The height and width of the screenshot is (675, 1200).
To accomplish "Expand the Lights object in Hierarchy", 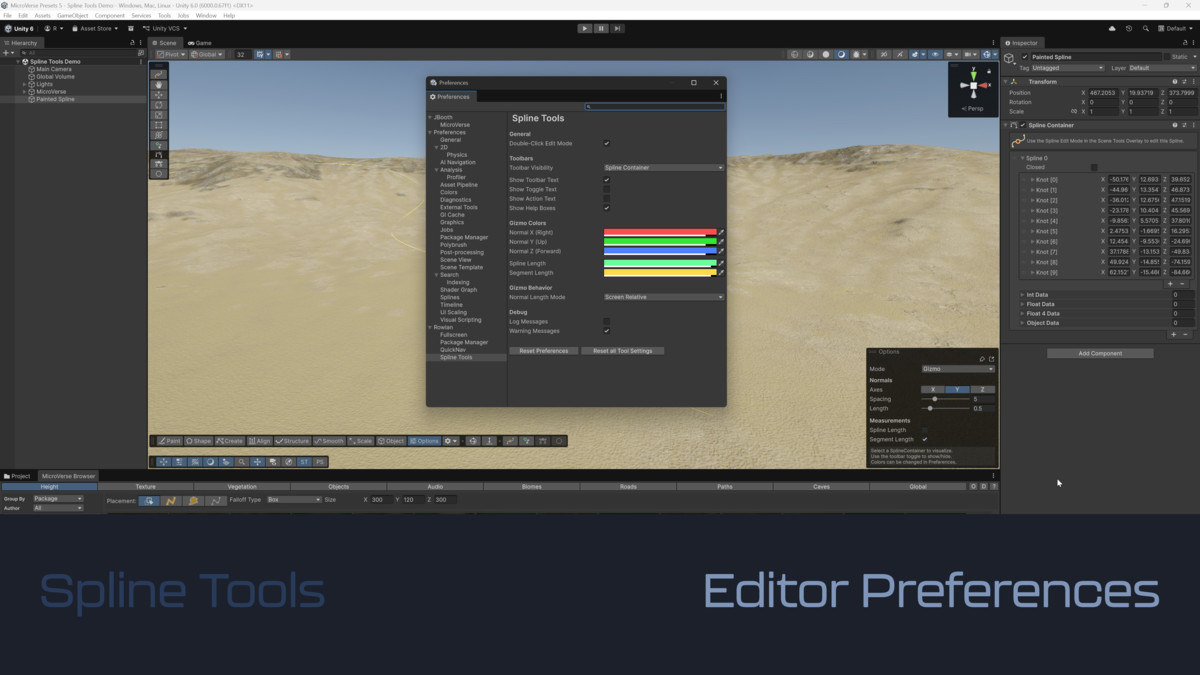I will (x=25, y=85).
